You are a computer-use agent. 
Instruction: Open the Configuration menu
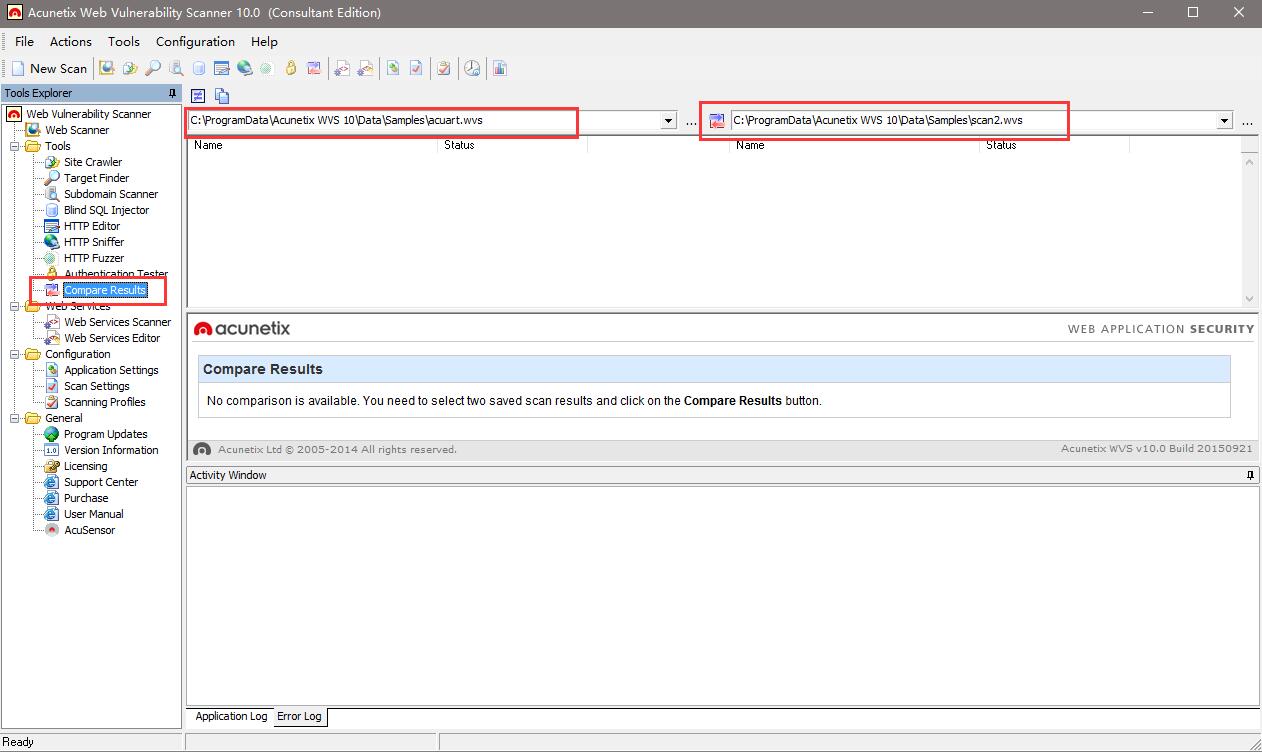[195, 42]
